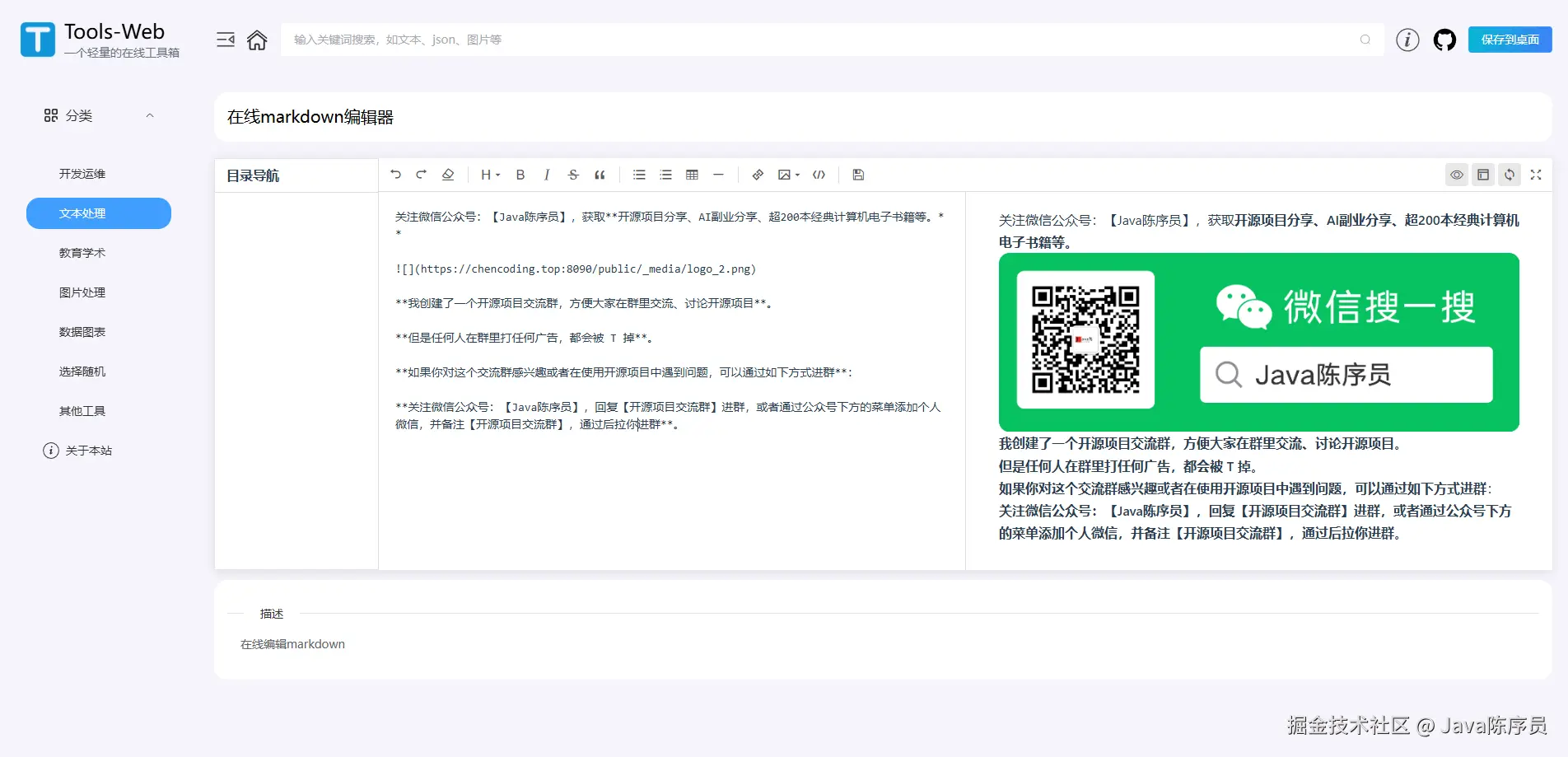Open the heading level H dropdown
Image resolution: width=1568 pixels, height=757 pixels.
pyautogui.click(x=490, y=175)
